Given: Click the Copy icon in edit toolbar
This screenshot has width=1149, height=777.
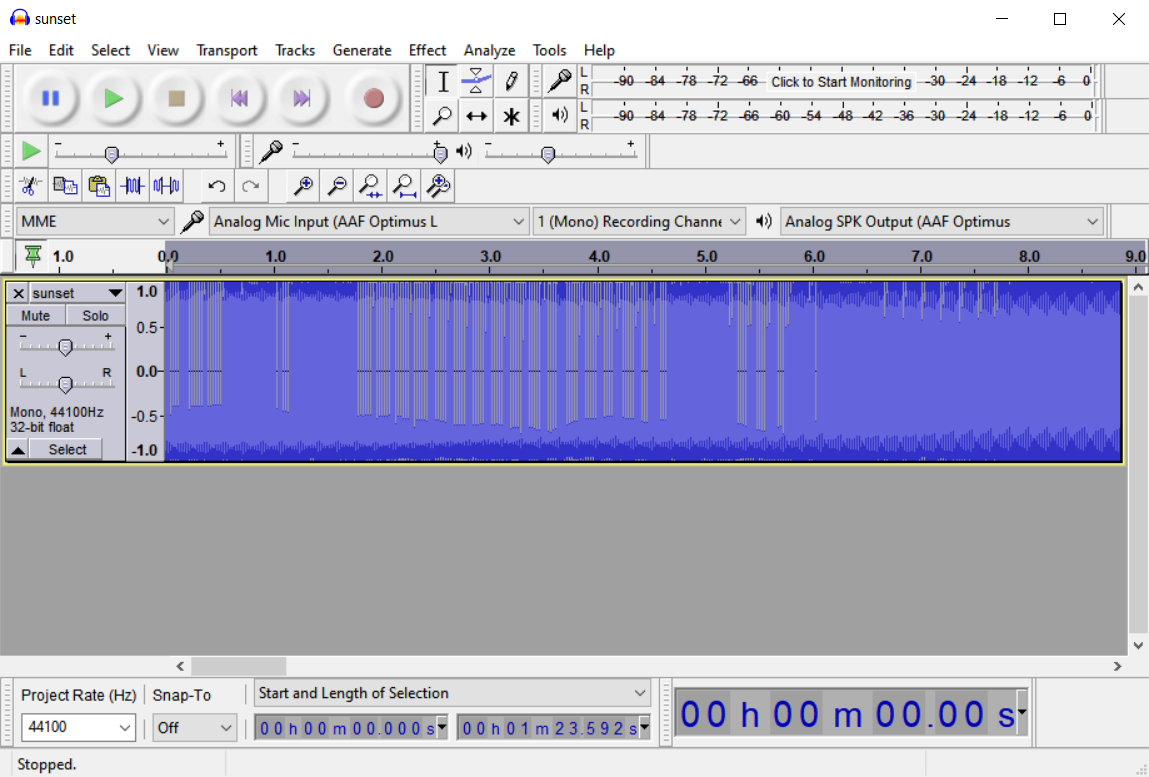Looking at the screenshot, I should 65,186.
